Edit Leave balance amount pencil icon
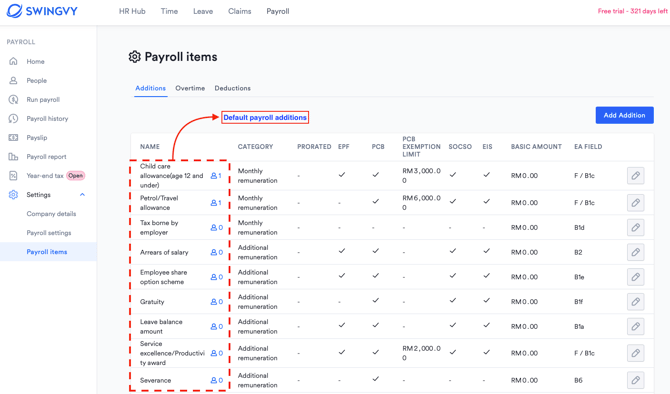The height and width of the screenshot is (394, 670). [635, 326]
